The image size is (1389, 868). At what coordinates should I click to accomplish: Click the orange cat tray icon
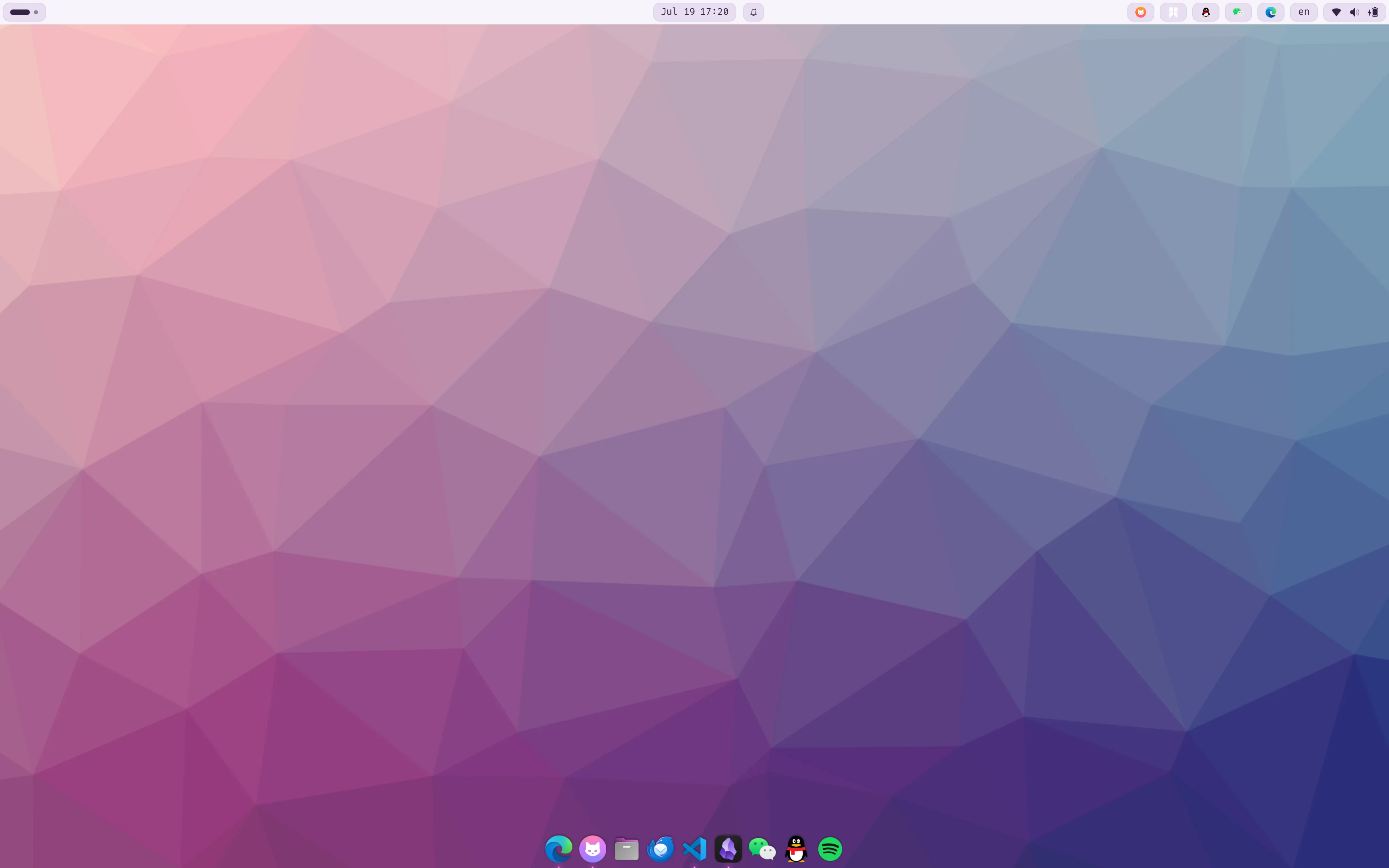(x=1140, y=12)
